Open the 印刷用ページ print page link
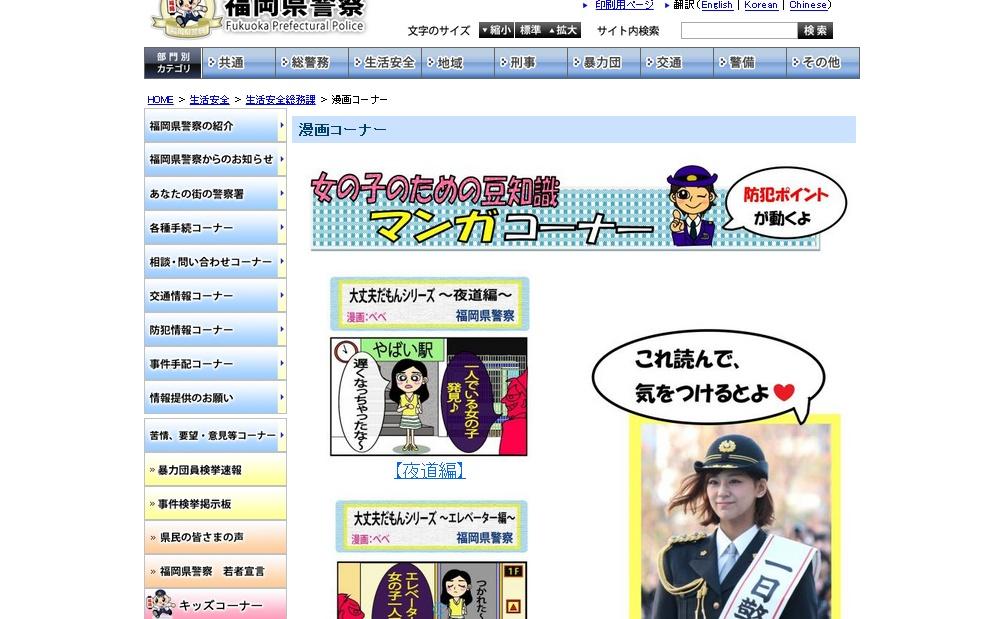1000x619 pixels. (x=624, y=5)
